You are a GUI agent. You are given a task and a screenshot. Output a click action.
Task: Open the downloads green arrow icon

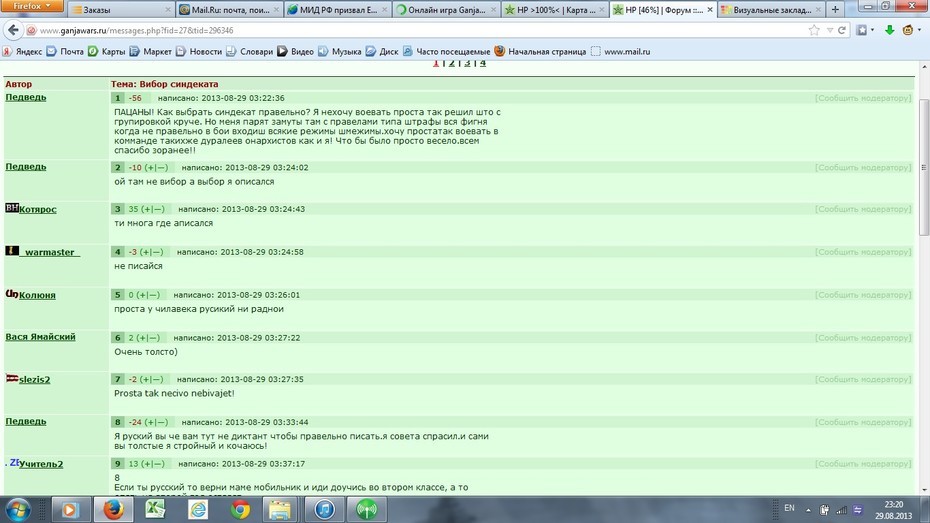pyautogui.click(x=889, y=30)
